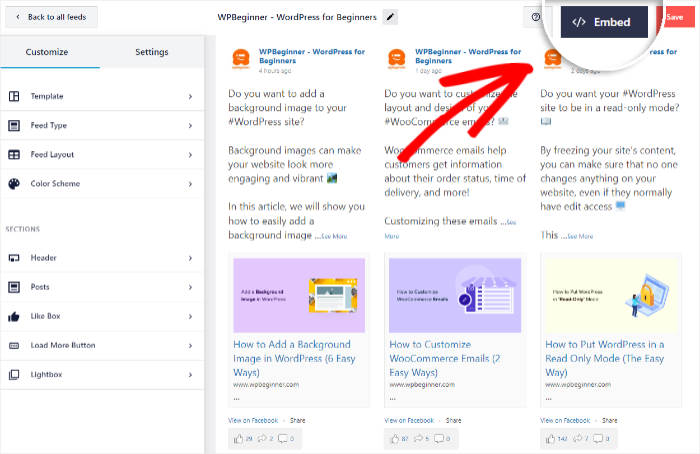Click WPBeginner page name on 1 day ago post
The width and height of the screenshot is (700, 454).
coord(468,56)
